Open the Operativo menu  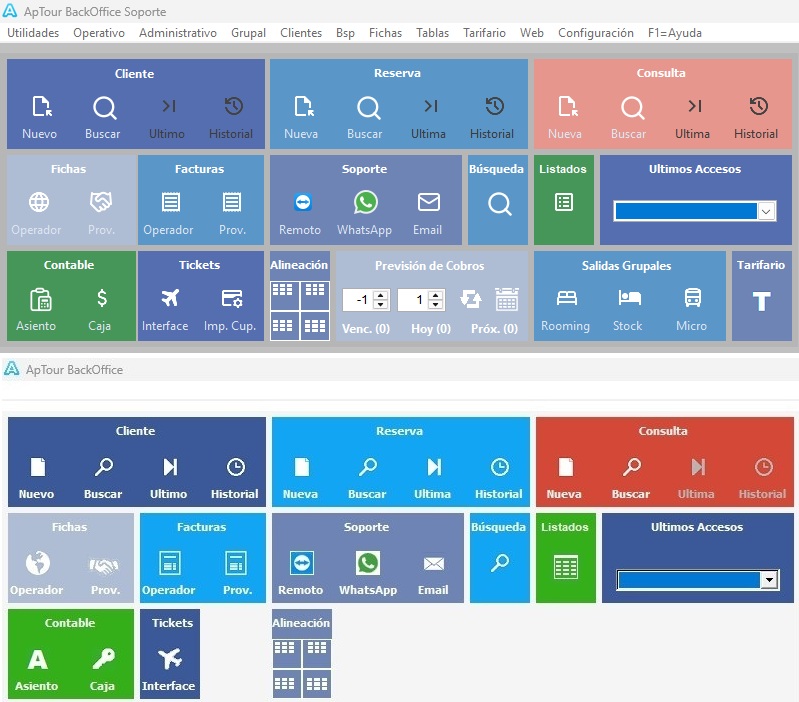click(99, 33)
